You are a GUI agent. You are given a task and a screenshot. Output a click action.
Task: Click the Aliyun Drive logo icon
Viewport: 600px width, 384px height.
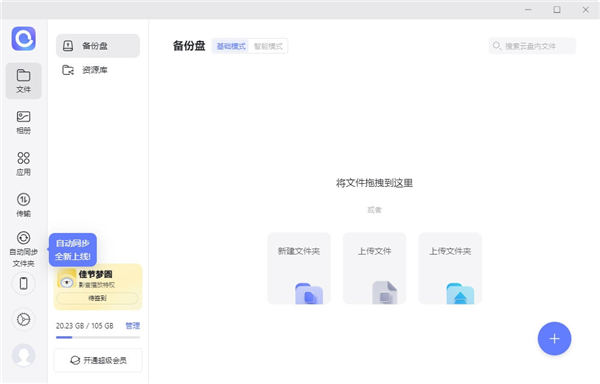[24, 39]
